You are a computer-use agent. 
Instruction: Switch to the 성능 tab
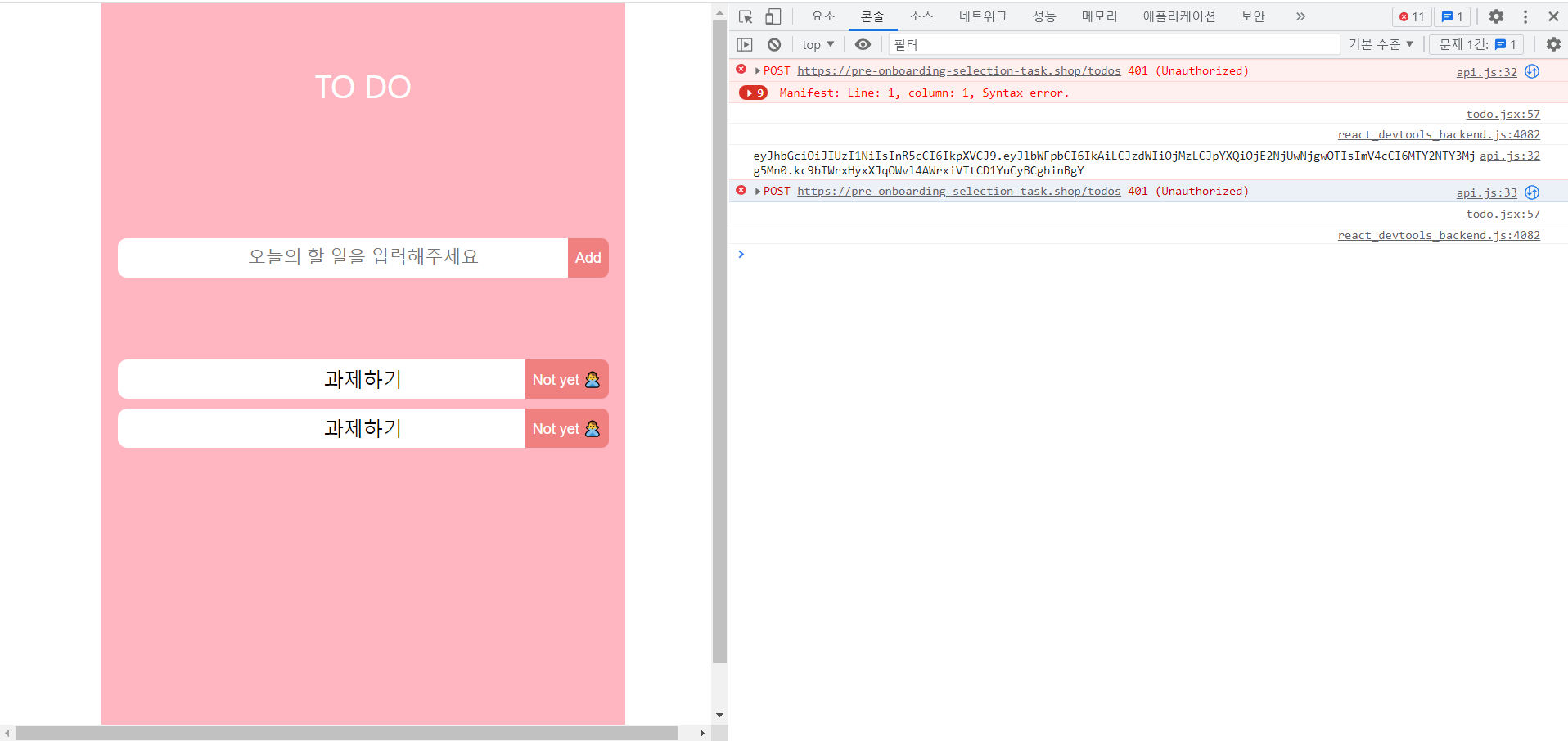(x=1044, y=16)
